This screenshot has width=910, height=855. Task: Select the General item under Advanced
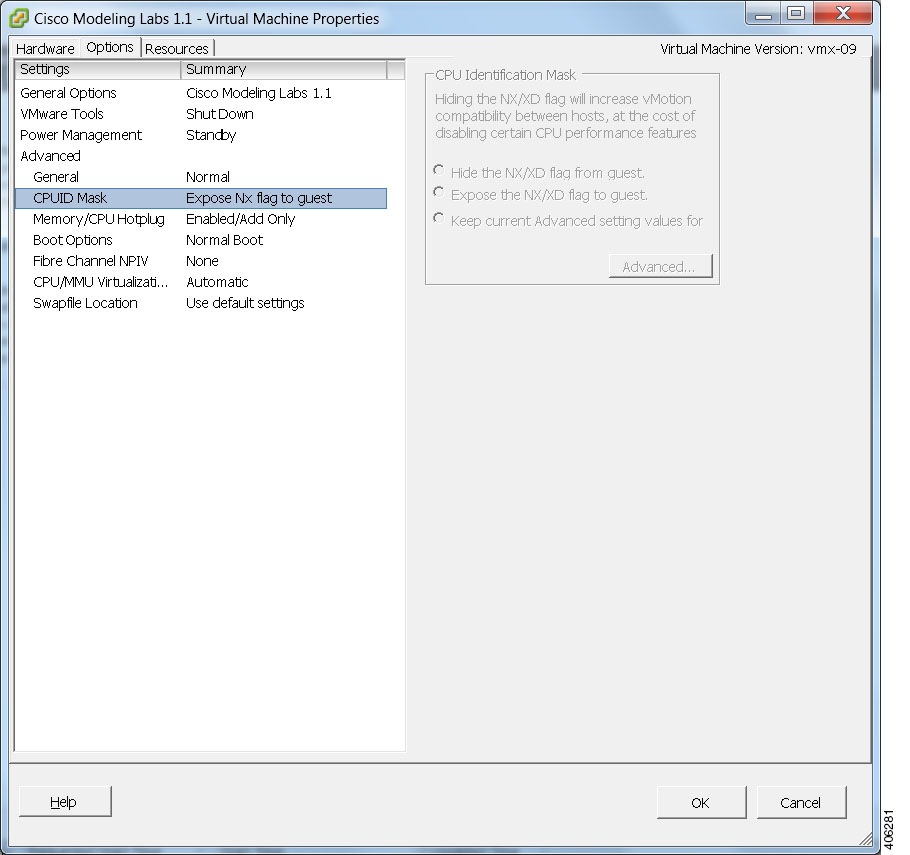pos(201,177)
